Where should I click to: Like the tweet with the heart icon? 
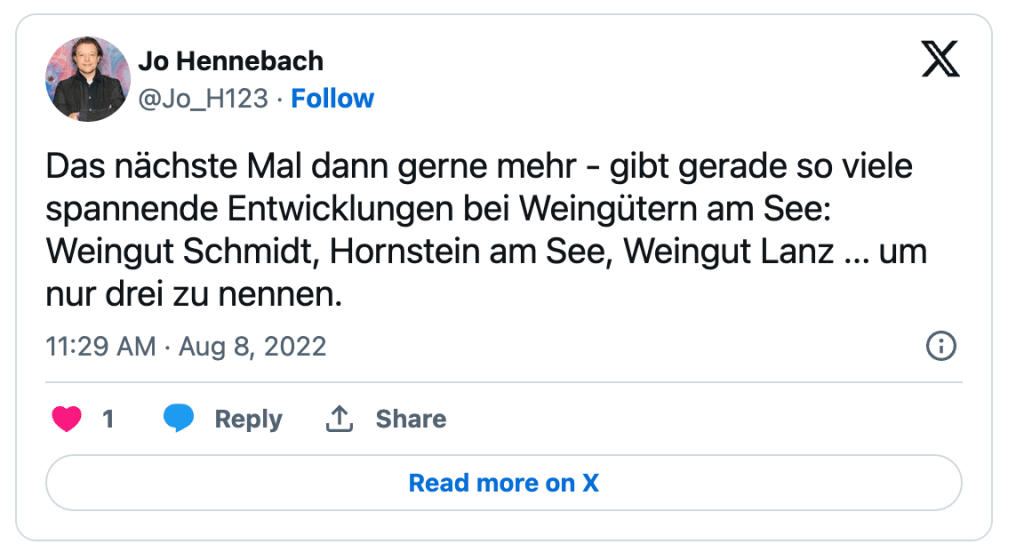67,419
